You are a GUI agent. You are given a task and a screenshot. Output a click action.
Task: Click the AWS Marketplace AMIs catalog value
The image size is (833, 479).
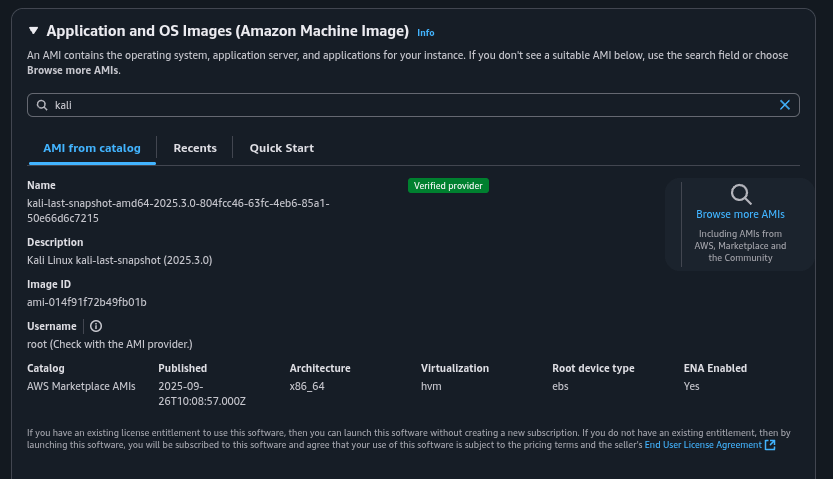(81, 386)
